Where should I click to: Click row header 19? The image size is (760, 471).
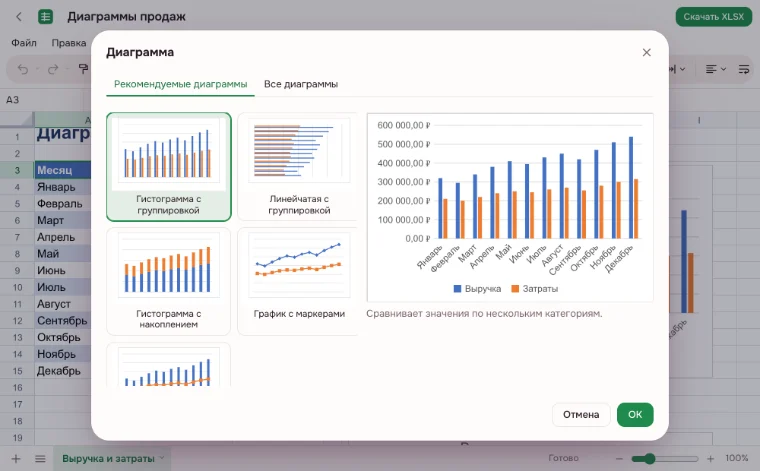(x=17, y=438)
